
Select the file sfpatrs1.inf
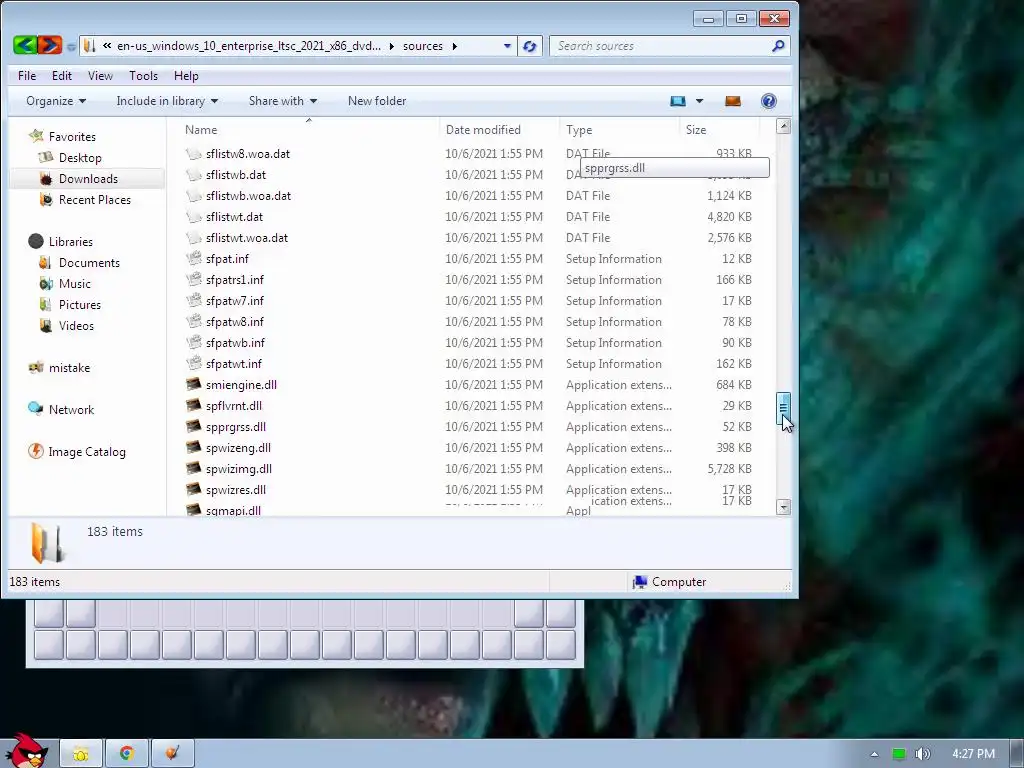[234, 280]
